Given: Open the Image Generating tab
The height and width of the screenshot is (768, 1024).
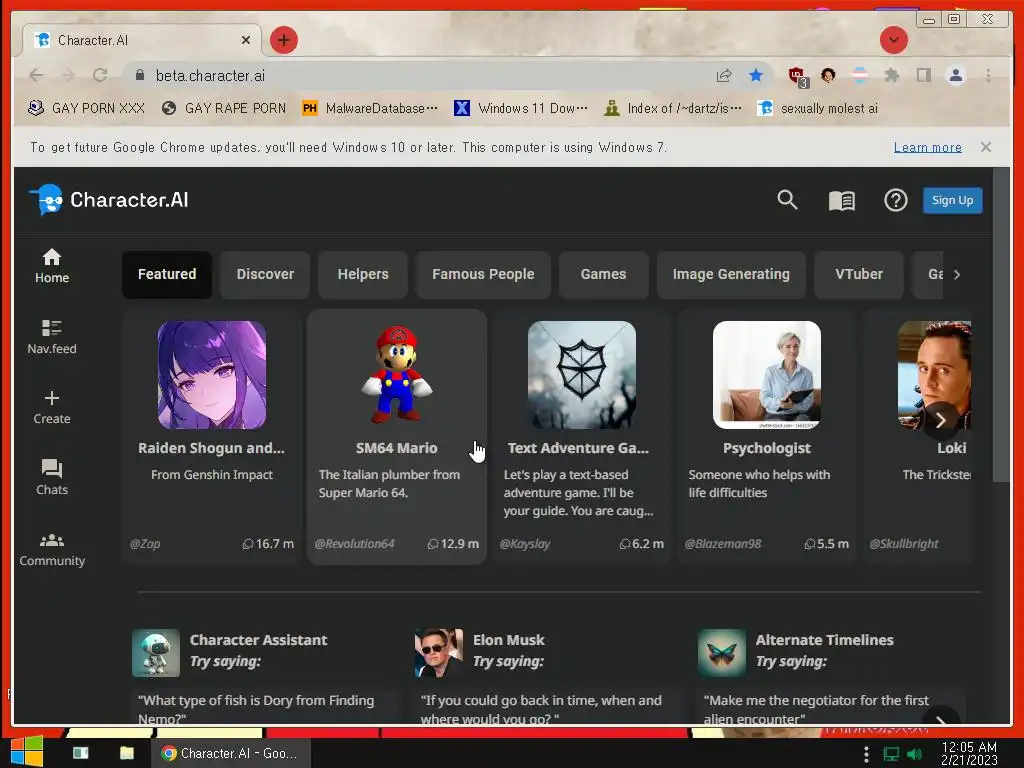Looking at the screenshot, I should pos(731,274).
